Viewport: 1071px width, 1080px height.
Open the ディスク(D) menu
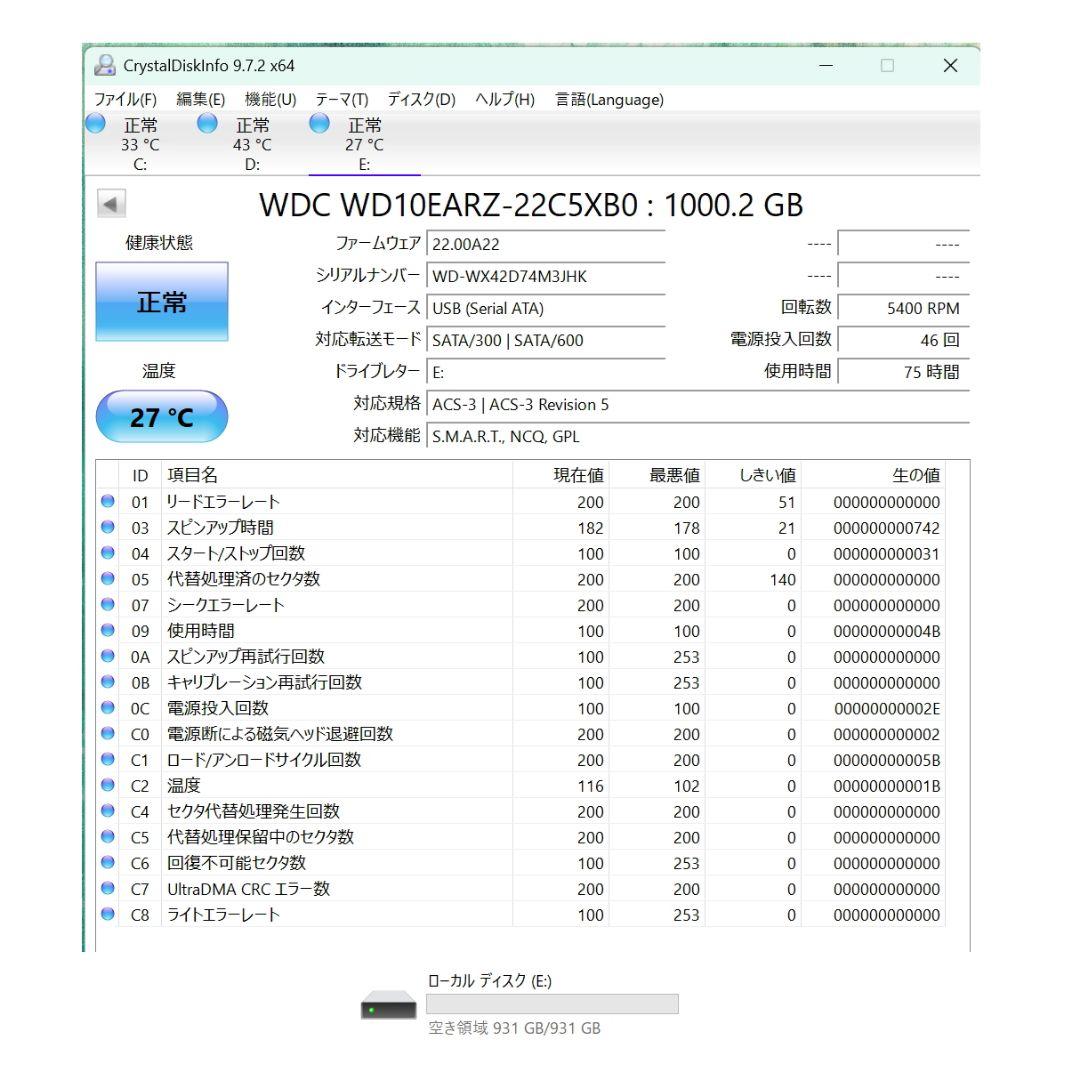coord(422,99)
